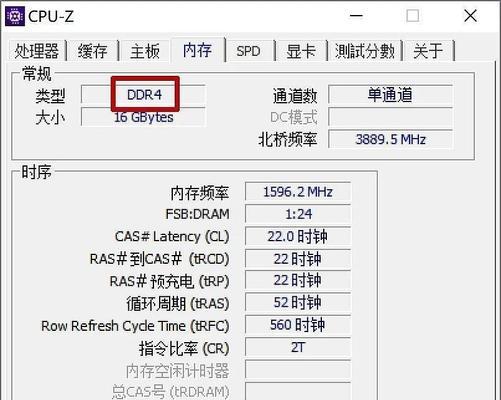Click the 类型 label

(50, 96)
